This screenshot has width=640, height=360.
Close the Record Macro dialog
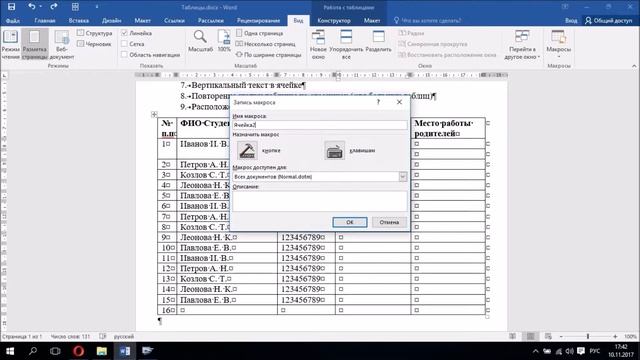pyautogui.click(x=399, y=102)
